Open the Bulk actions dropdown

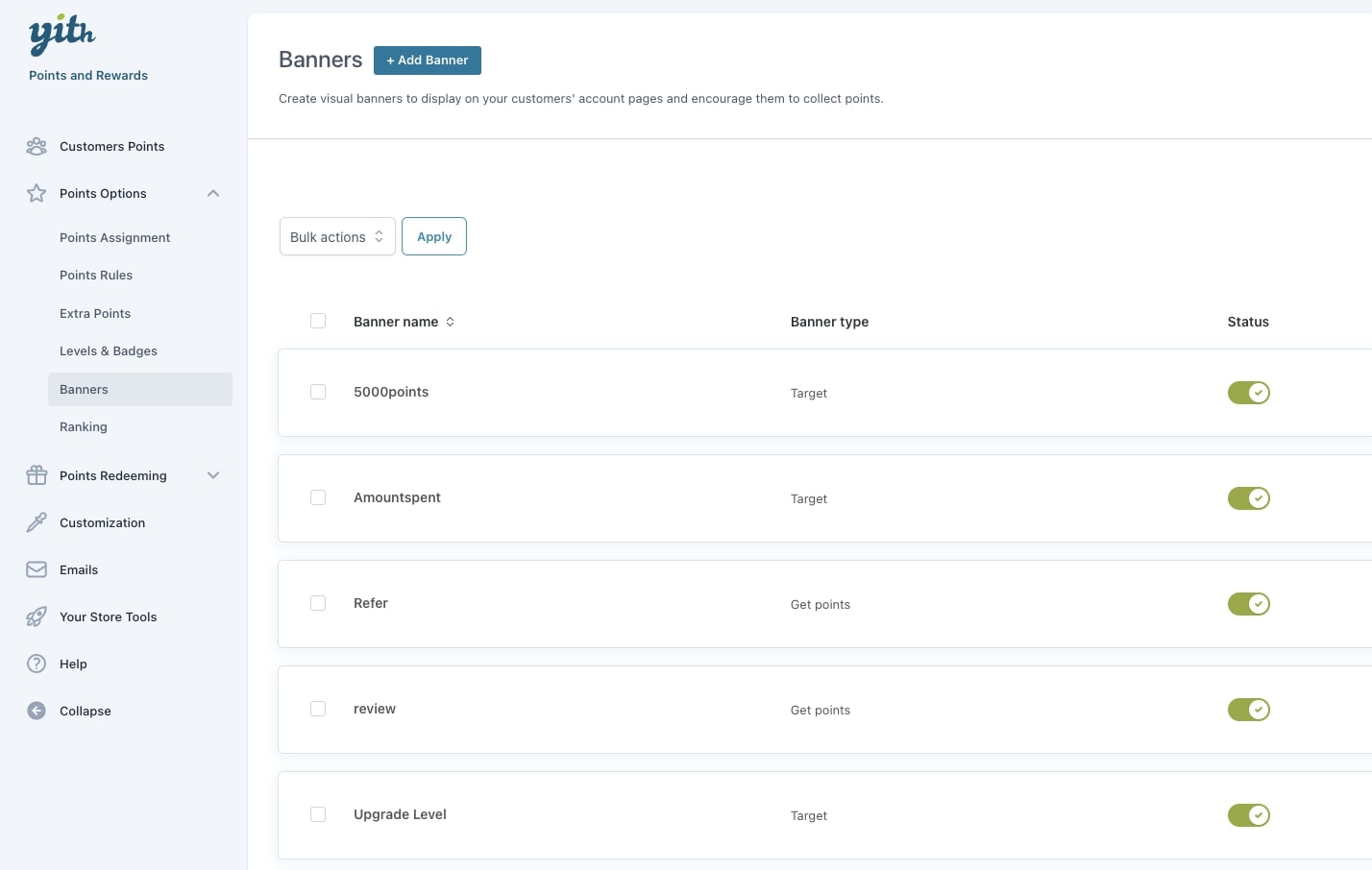pyautogui.click(x=337, y=236)
